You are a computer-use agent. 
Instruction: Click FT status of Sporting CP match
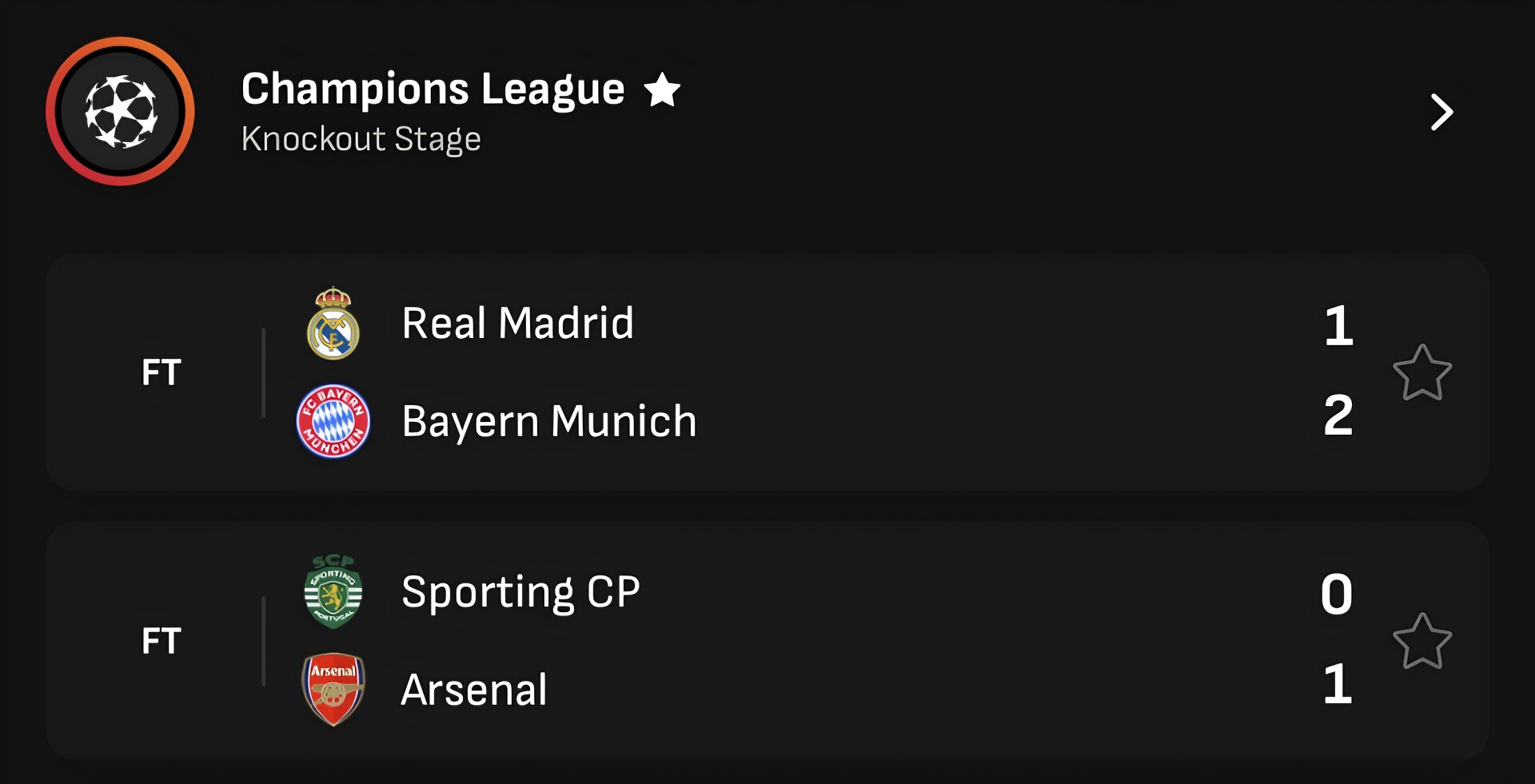pyautogui.click(x=161, y=641)
